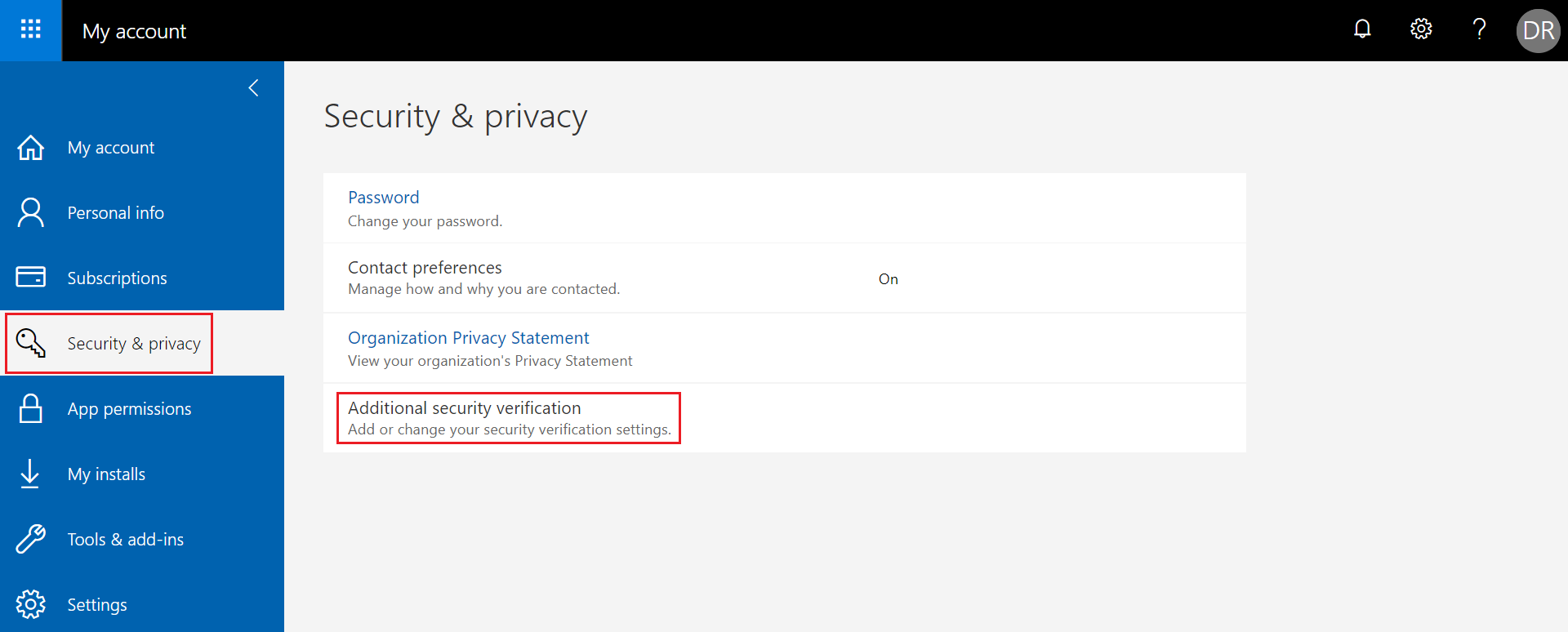Open the Password link
1568x632 pixels.
383,198
